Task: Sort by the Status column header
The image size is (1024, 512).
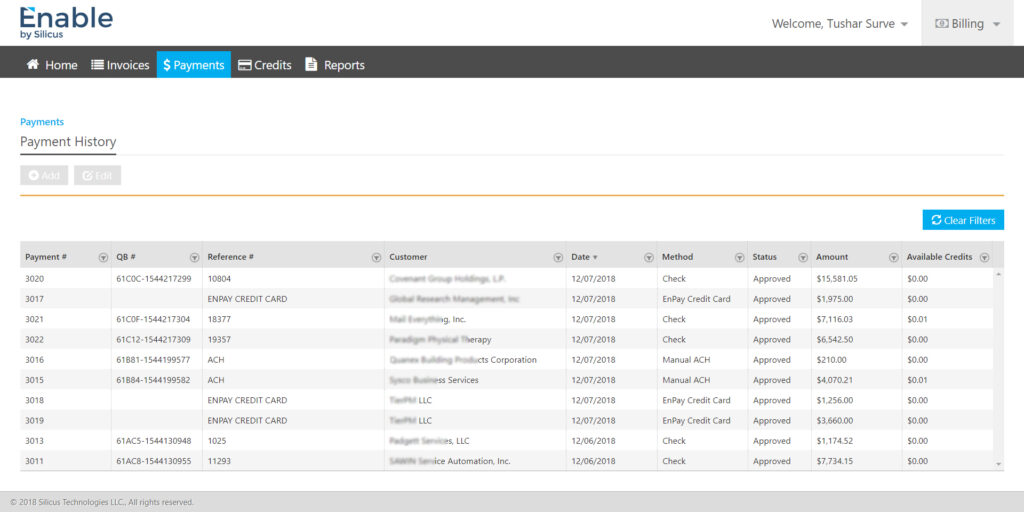Action: click(765, 257)
